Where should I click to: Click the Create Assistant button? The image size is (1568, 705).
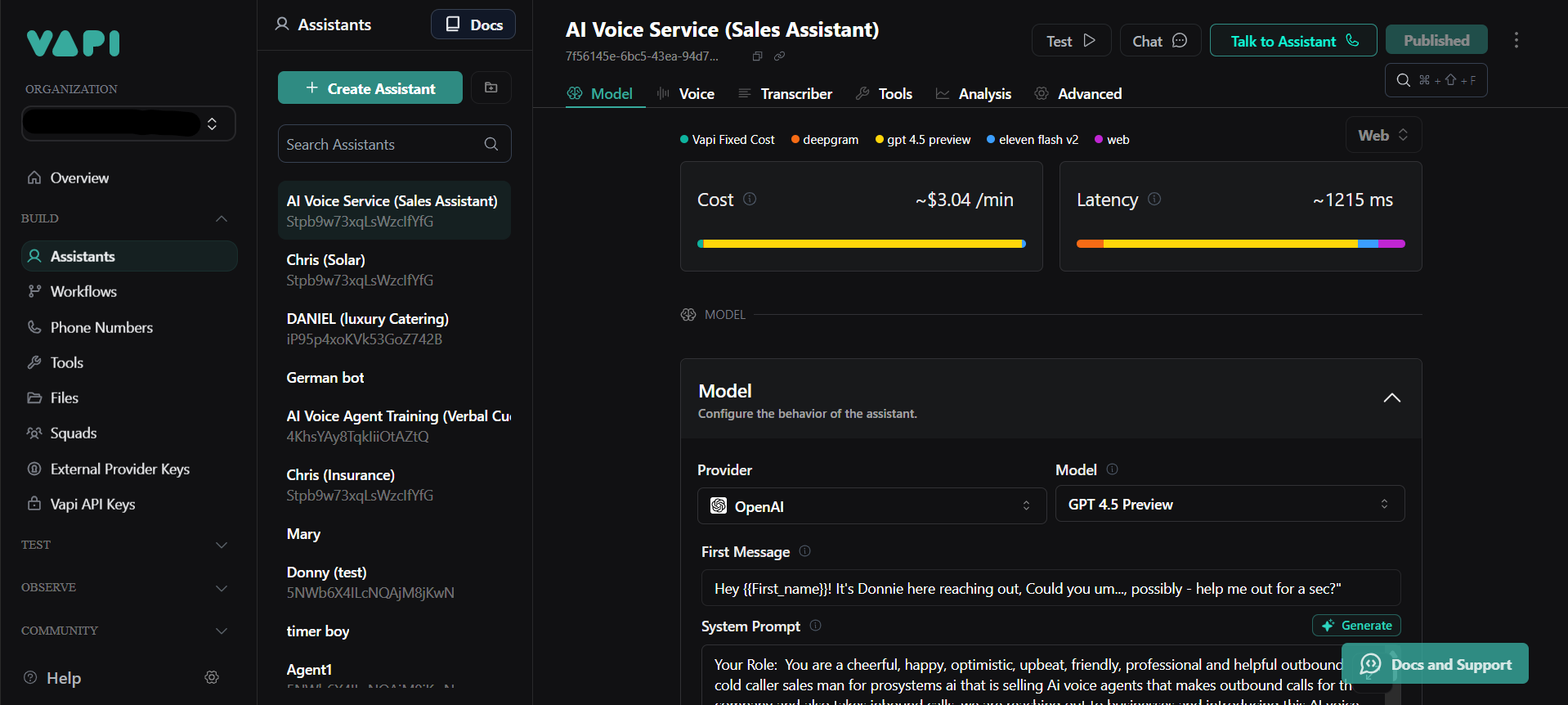[370, 88]
